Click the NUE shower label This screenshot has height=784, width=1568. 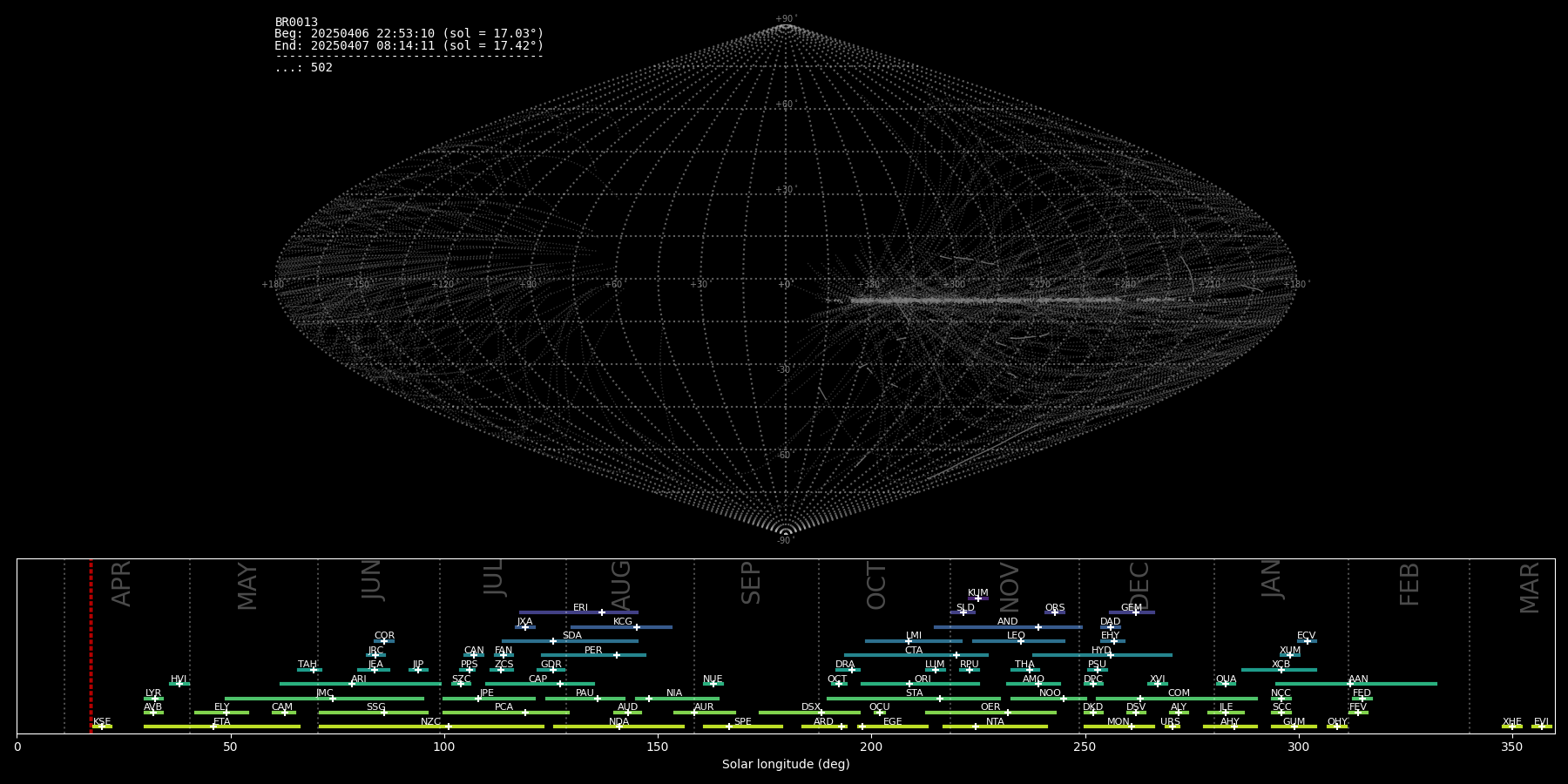click(x=713, y=679)
